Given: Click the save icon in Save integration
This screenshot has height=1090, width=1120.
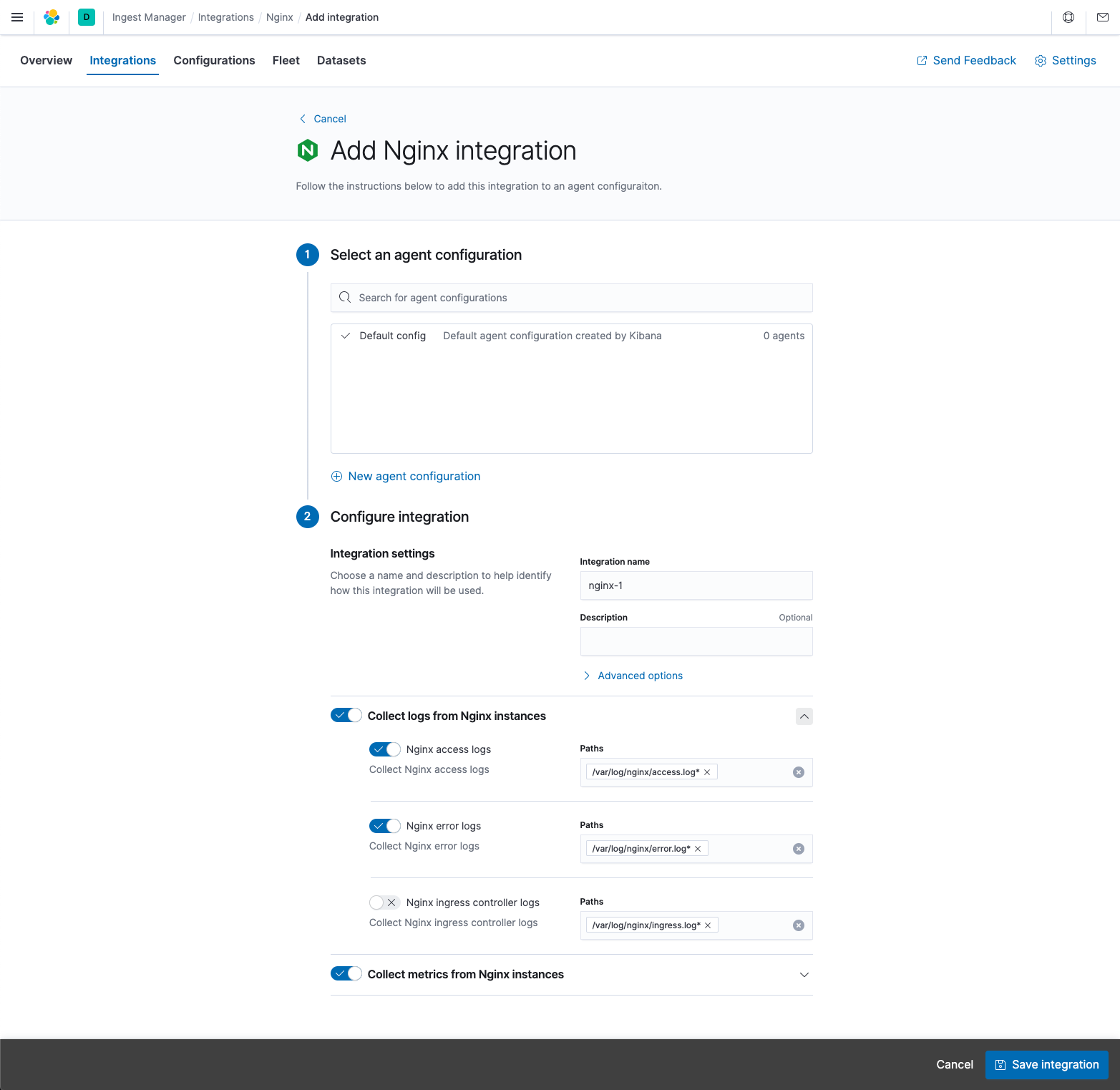Looking at the screenshot, I should point(1000,1065).
